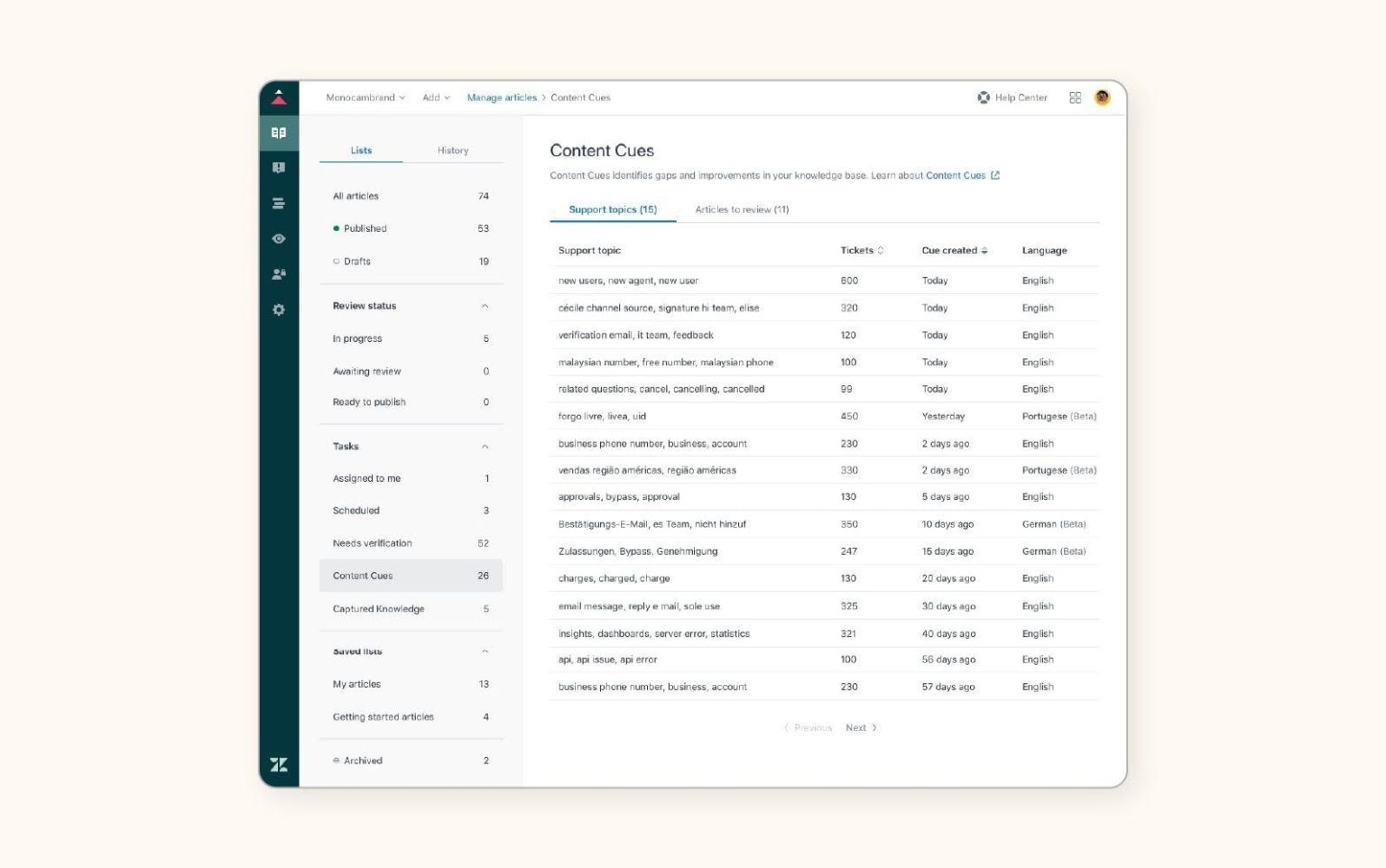
Task: Open the Monocambrand brand dropdown
Action: click(364, 97)
